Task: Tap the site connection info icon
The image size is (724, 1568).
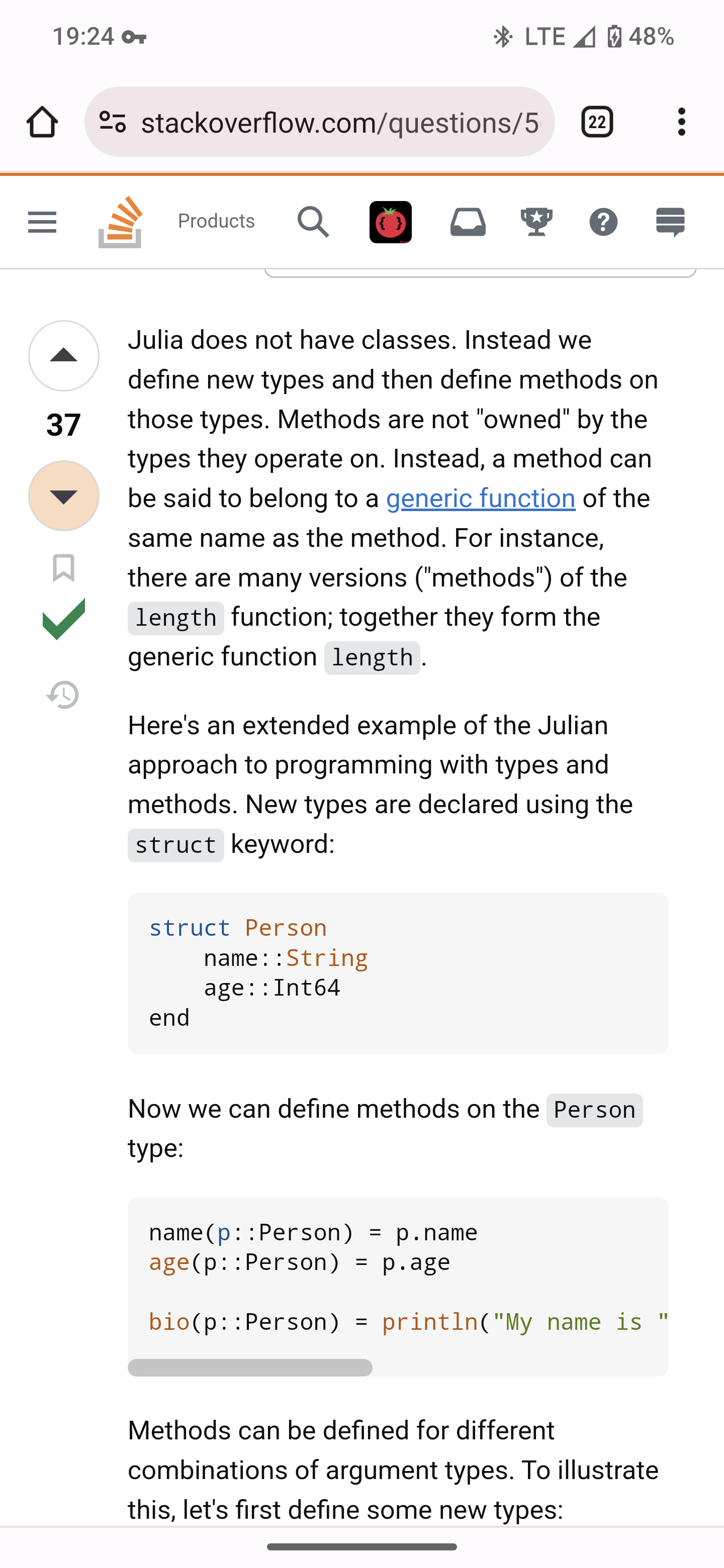Action: pos(113,122)
